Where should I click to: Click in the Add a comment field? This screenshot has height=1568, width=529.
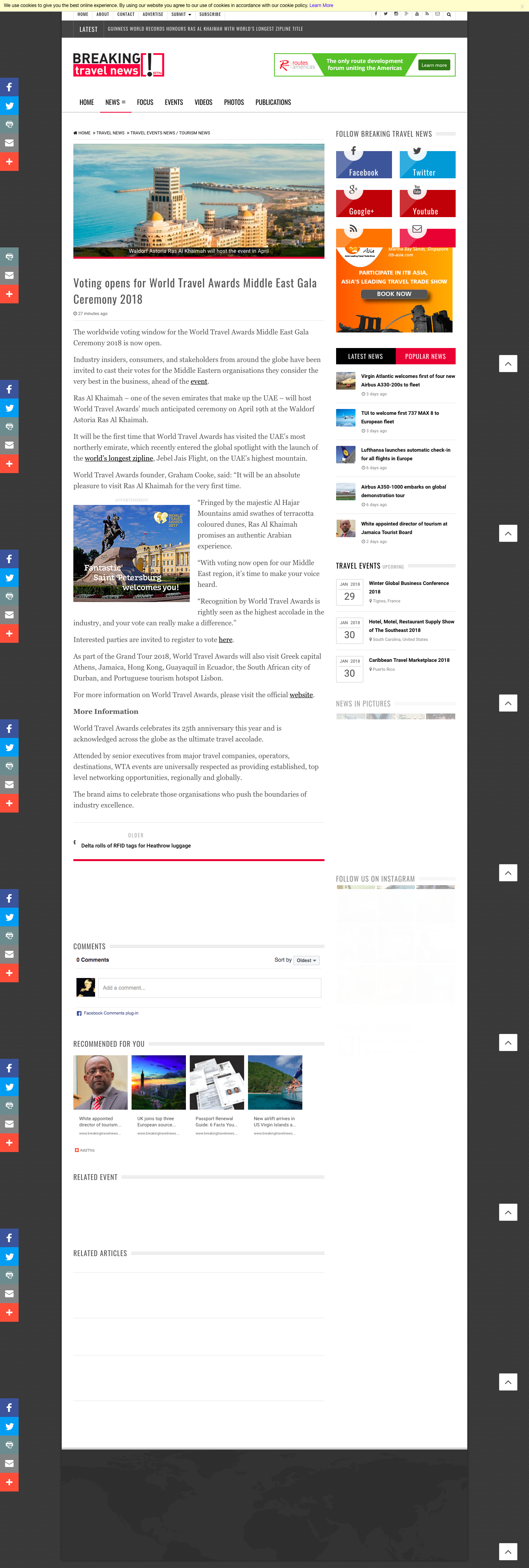click(x=210, y=988)
